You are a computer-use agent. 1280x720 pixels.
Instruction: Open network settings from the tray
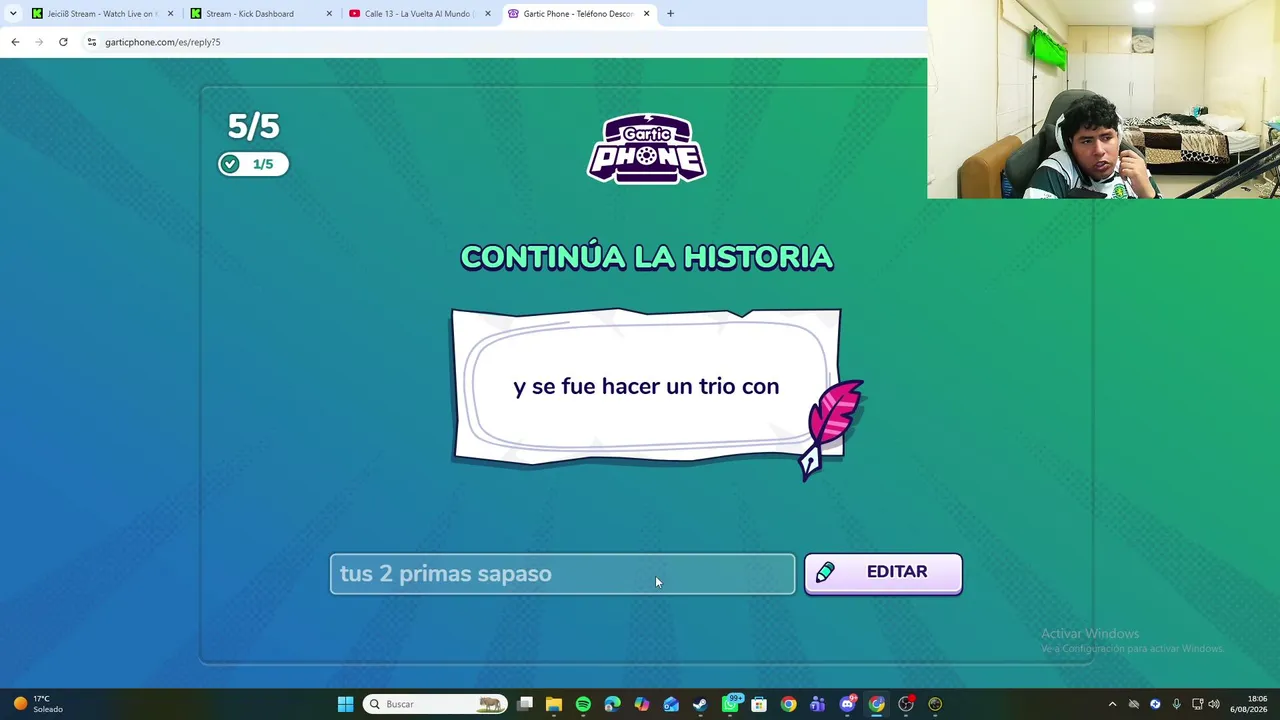[x=1197, y=704]
